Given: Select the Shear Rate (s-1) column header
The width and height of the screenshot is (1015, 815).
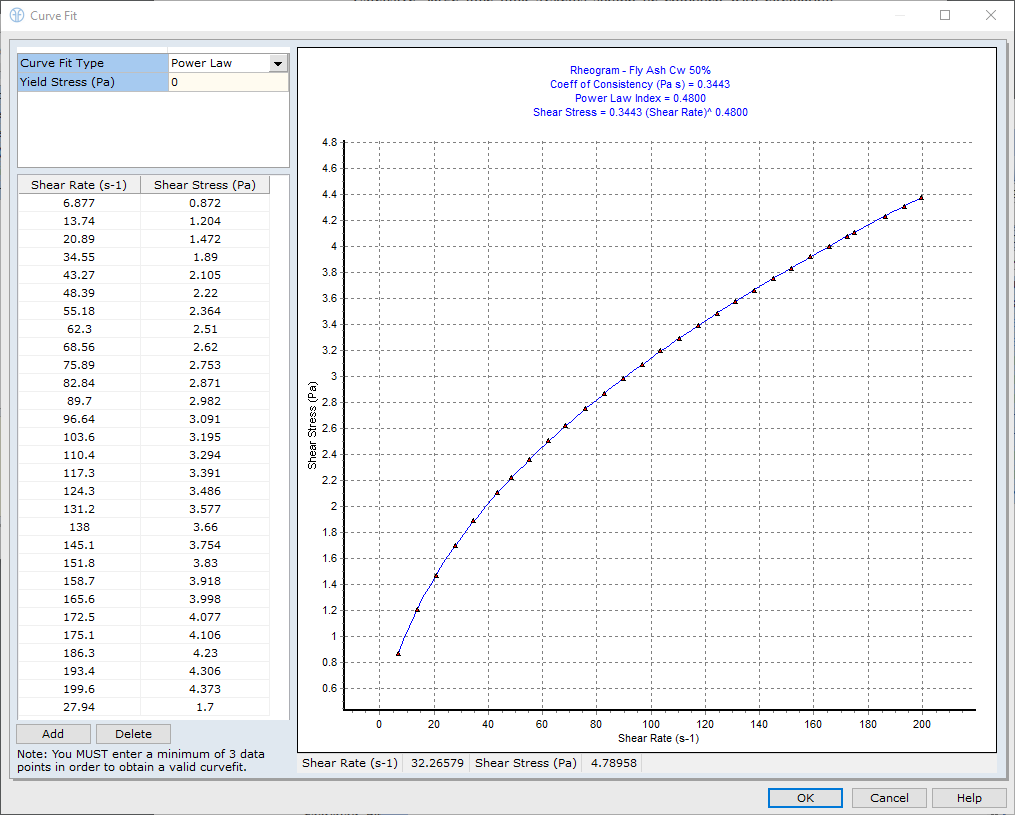Looking at the screenshot, I should click(79, 184).
